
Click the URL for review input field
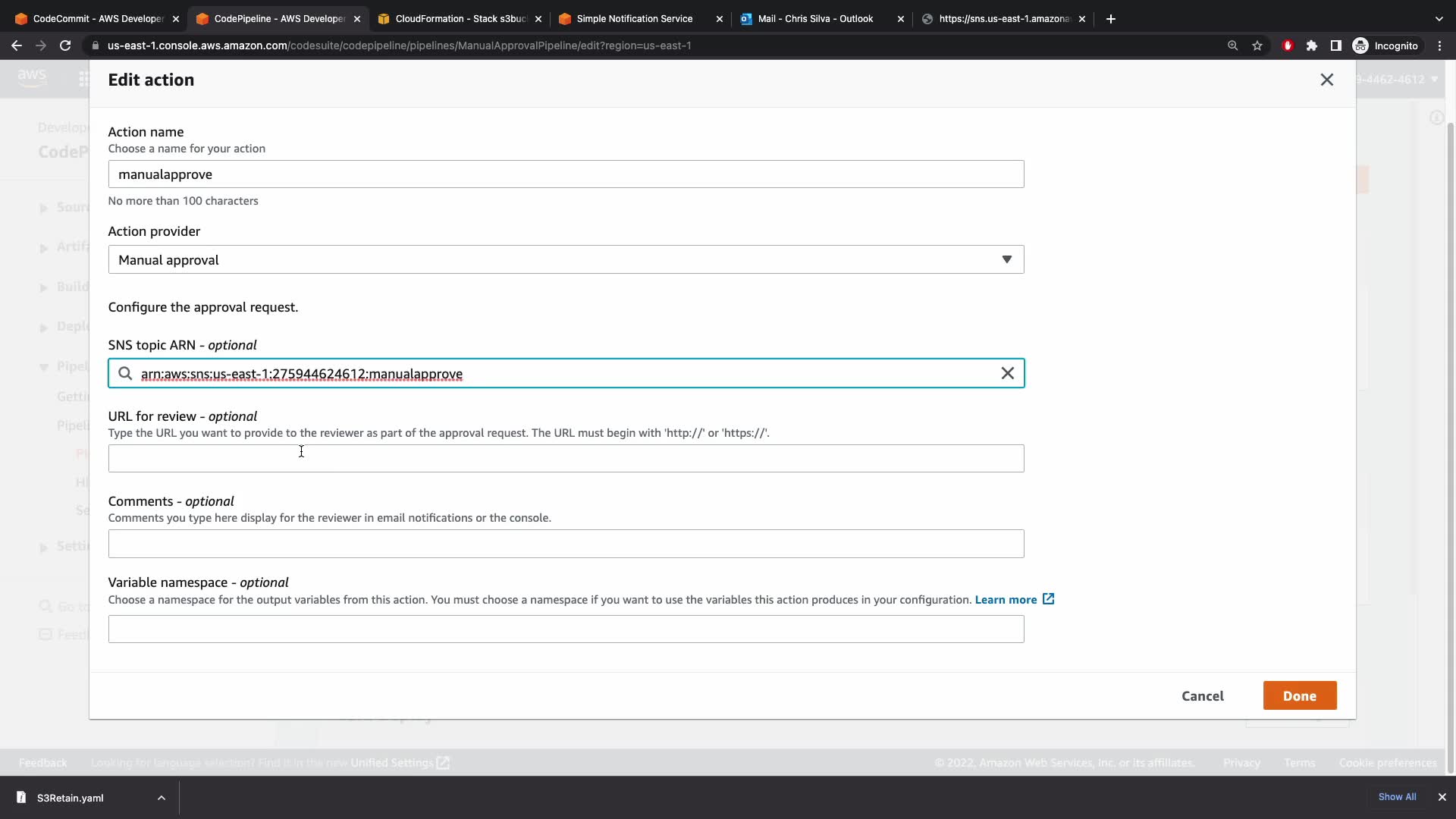coord(566,459)
